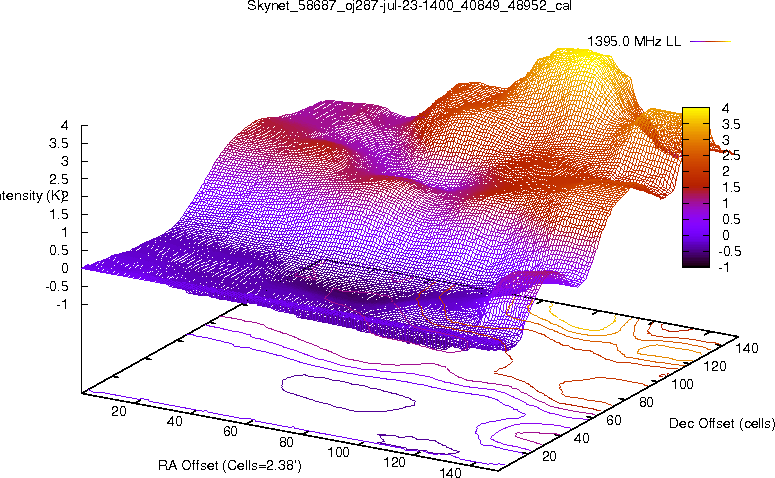Click Dec Offset axis tick 40

tap(581, 438)
